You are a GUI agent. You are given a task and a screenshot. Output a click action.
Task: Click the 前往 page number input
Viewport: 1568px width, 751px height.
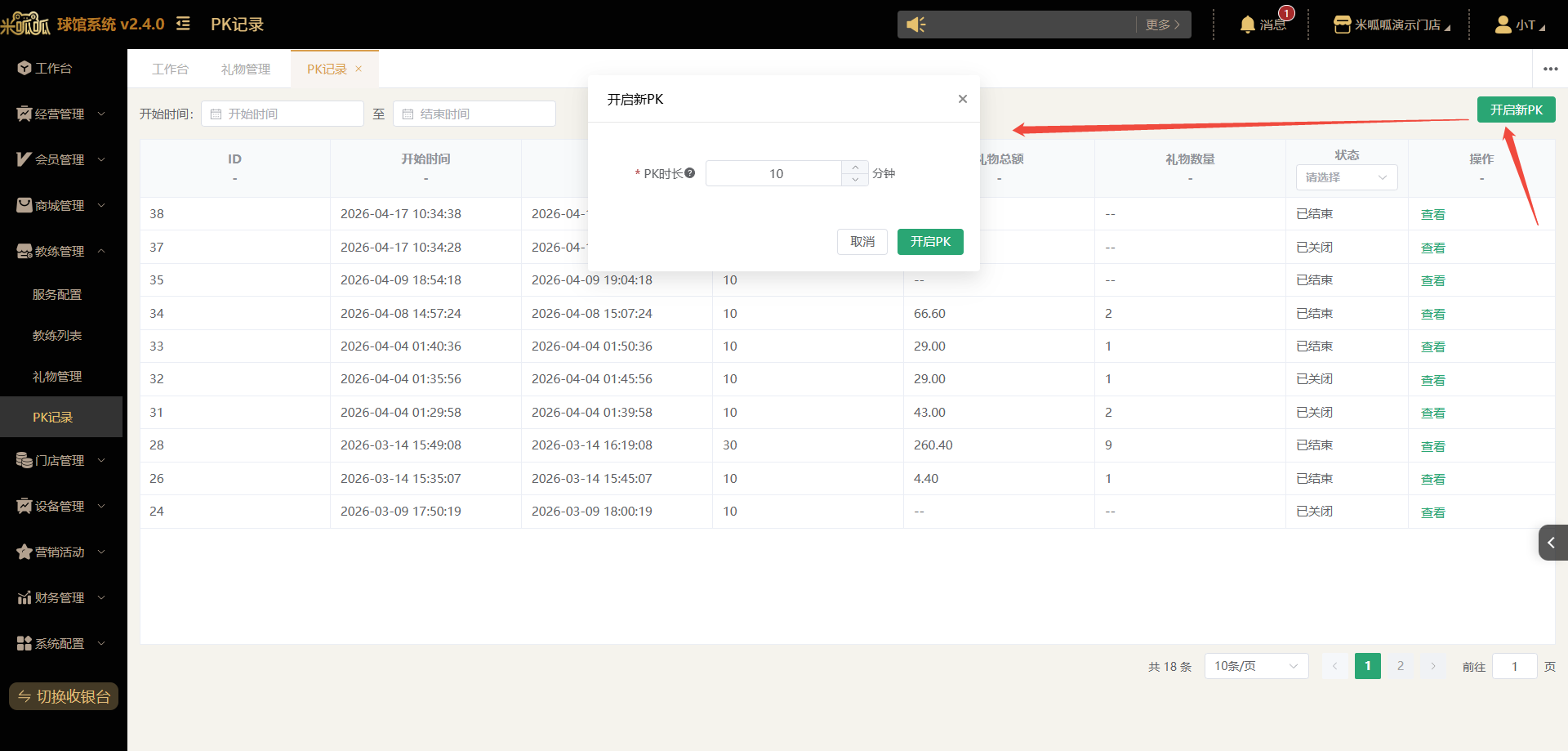pos(1514,666)
